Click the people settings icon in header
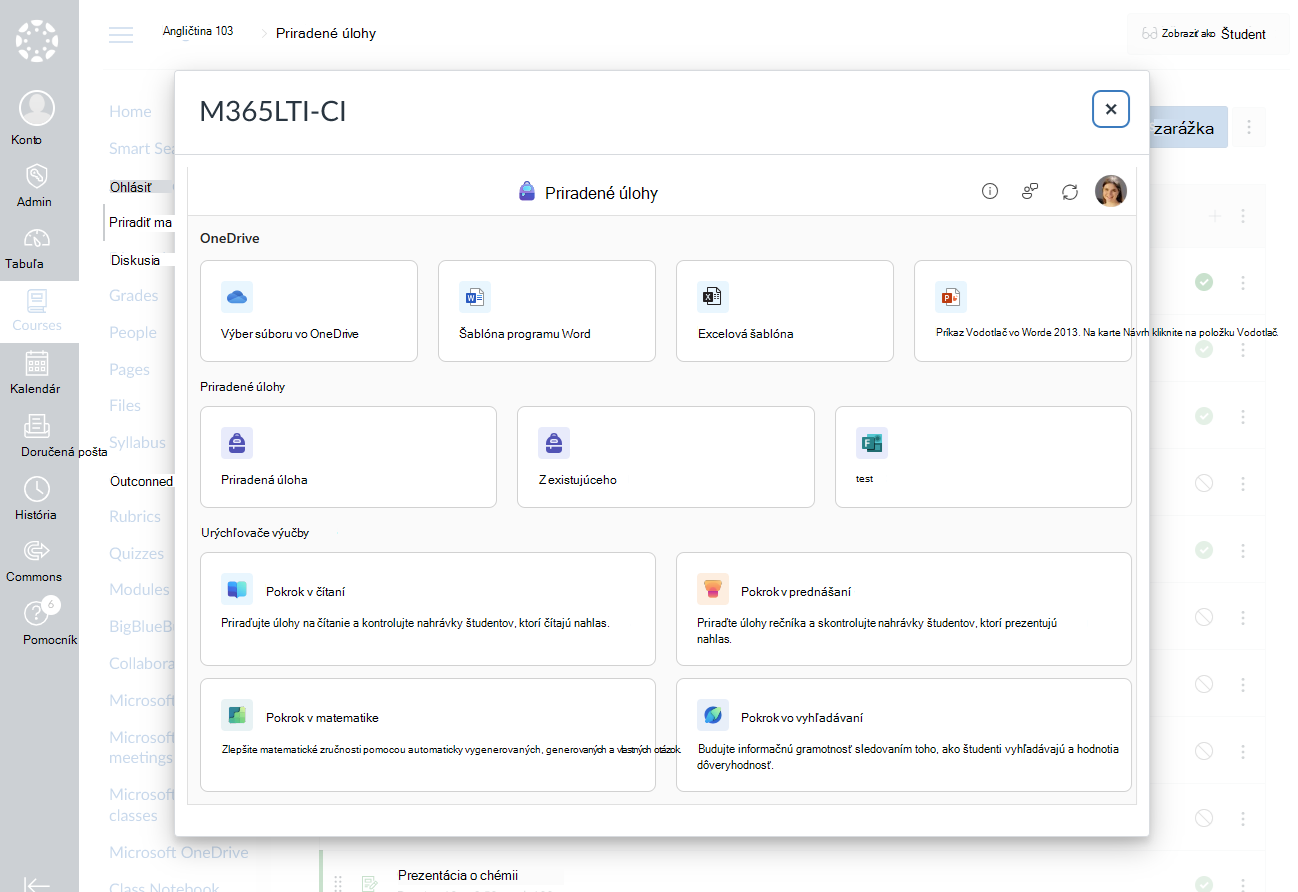 [x=1030, y=191]
